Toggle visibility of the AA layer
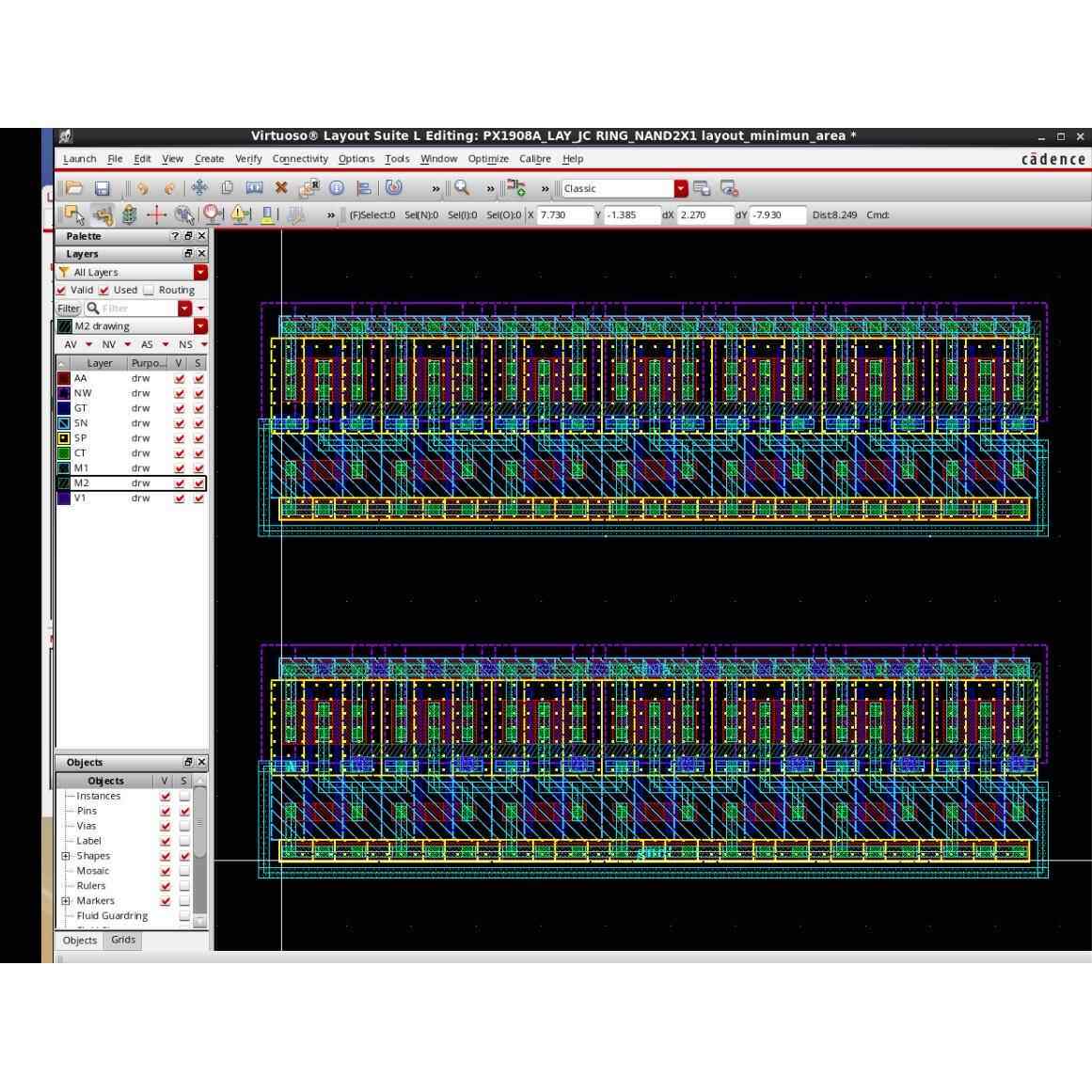This screenshot has height=1092, width=1092. pyautogui.click(x=180, y=378)
